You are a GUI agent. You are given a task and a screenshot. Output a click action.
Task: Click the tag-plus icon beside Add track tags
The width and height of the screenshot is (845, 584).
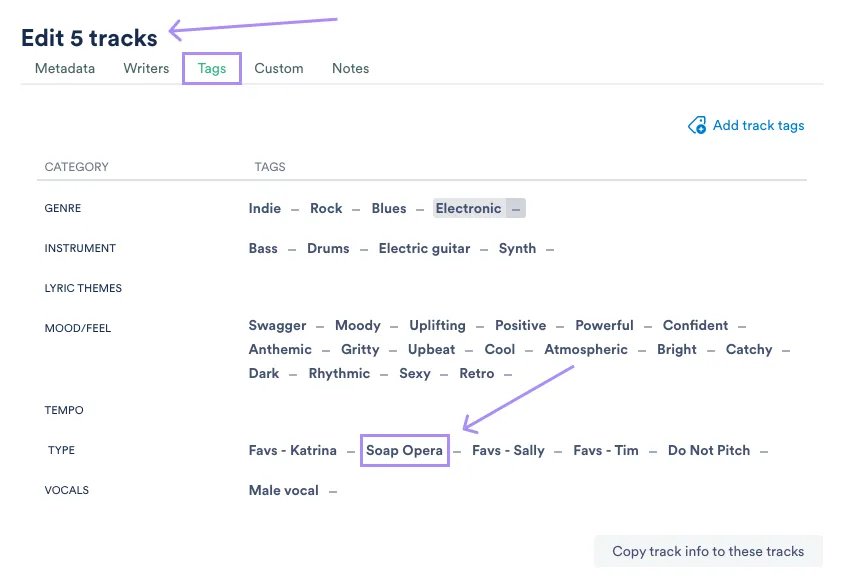pos(697,125)
